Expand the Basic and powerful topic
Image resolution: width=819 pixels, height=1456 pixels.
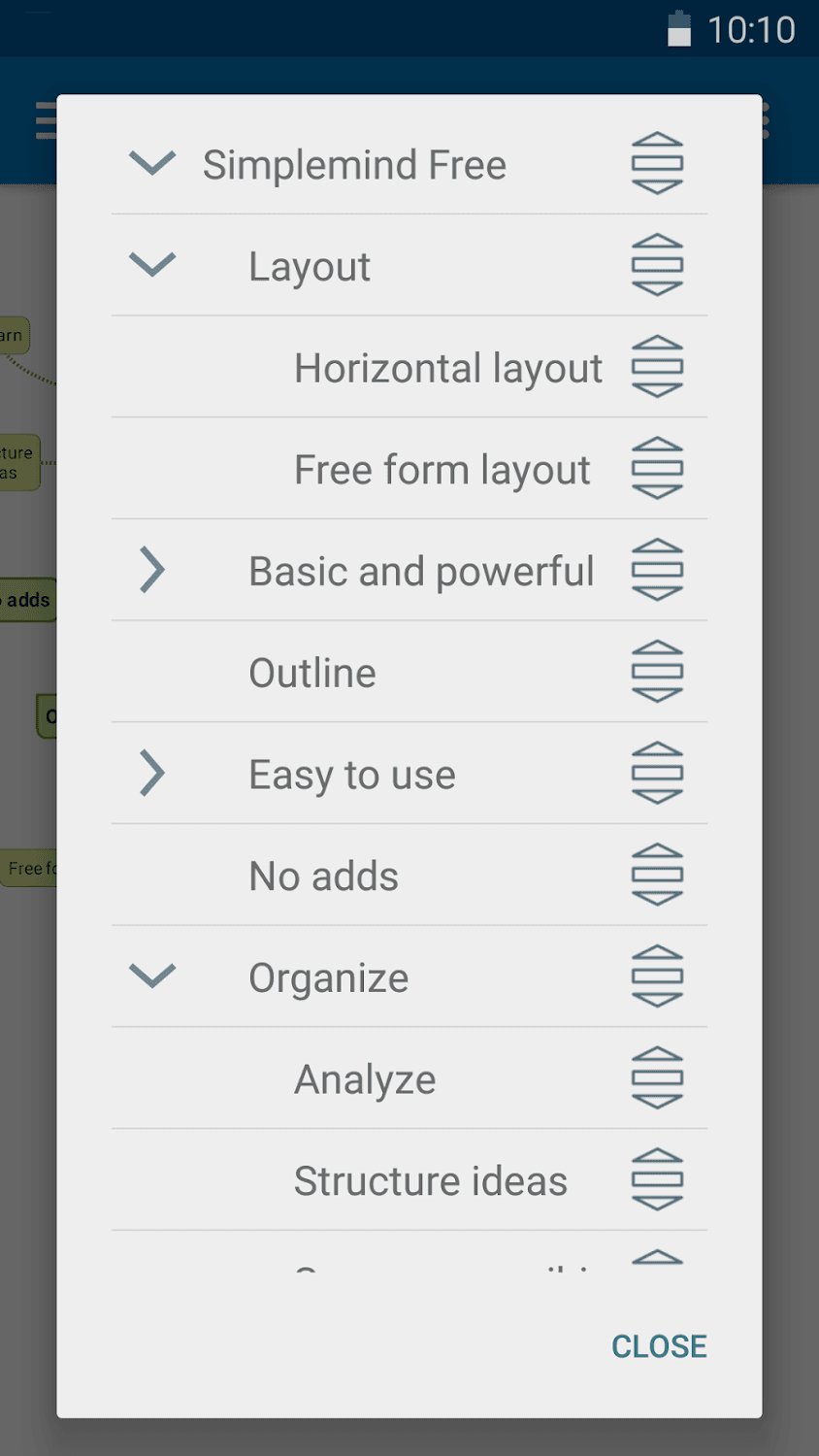tap(152, 570)
